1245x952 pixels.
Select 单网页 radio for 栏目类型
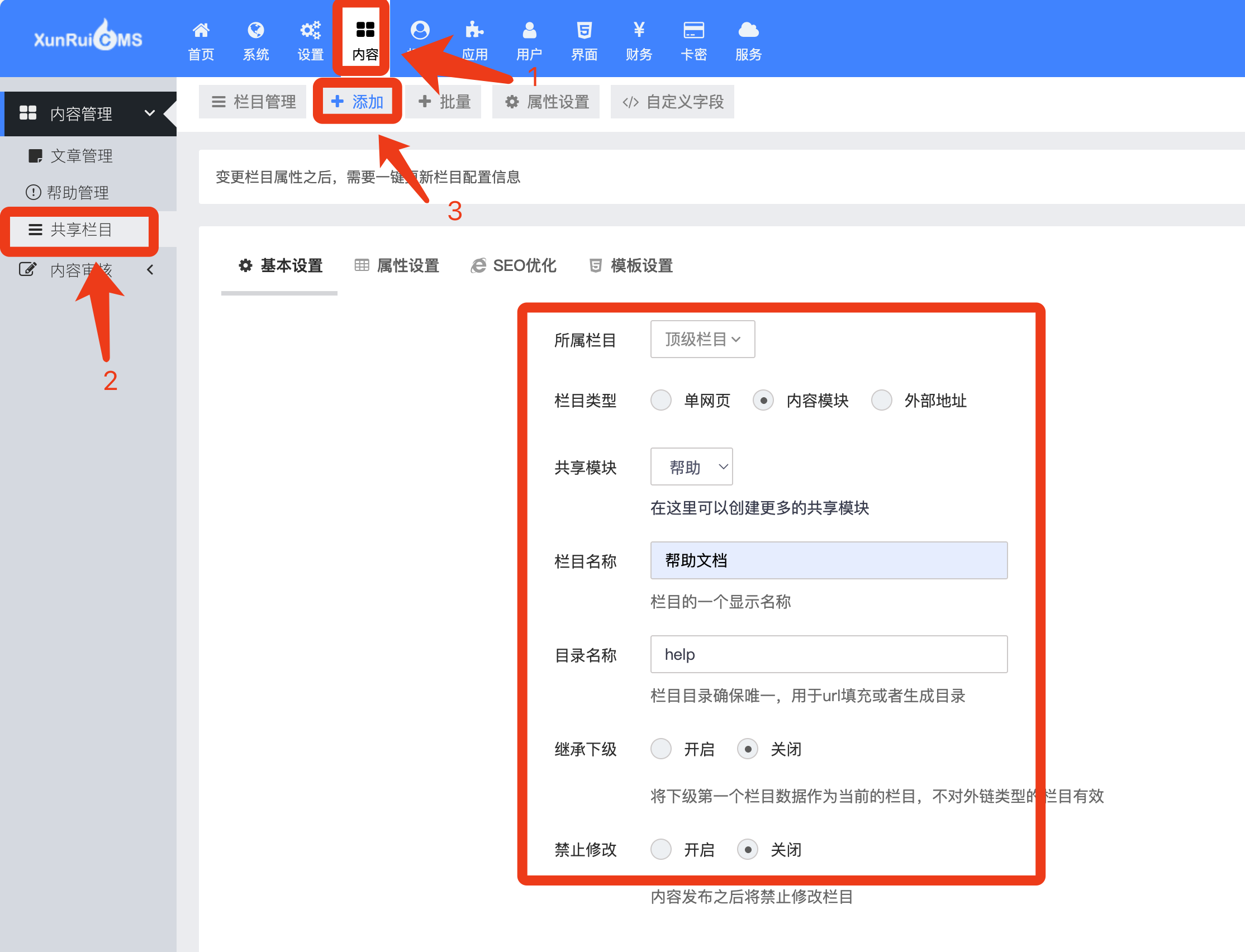click(x=660, y=400)
